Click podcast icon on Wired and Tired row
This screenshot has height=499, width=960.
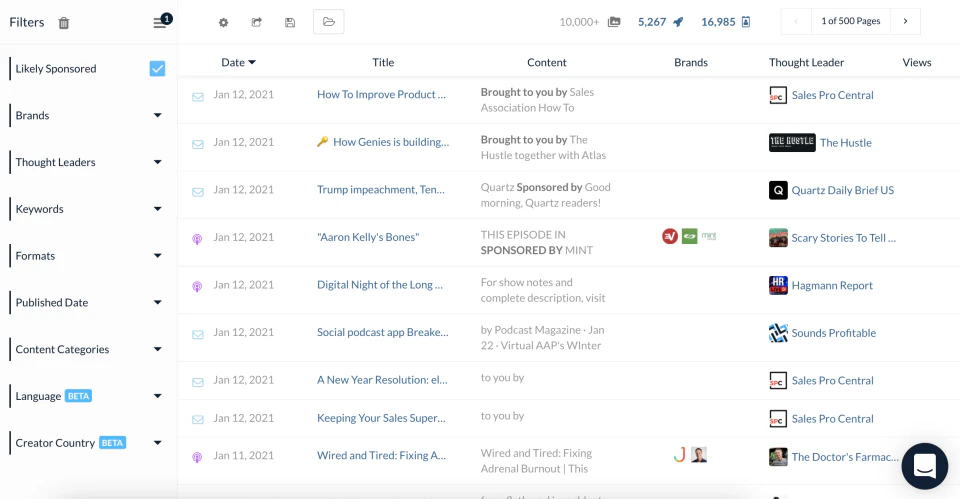pos(197,457)
